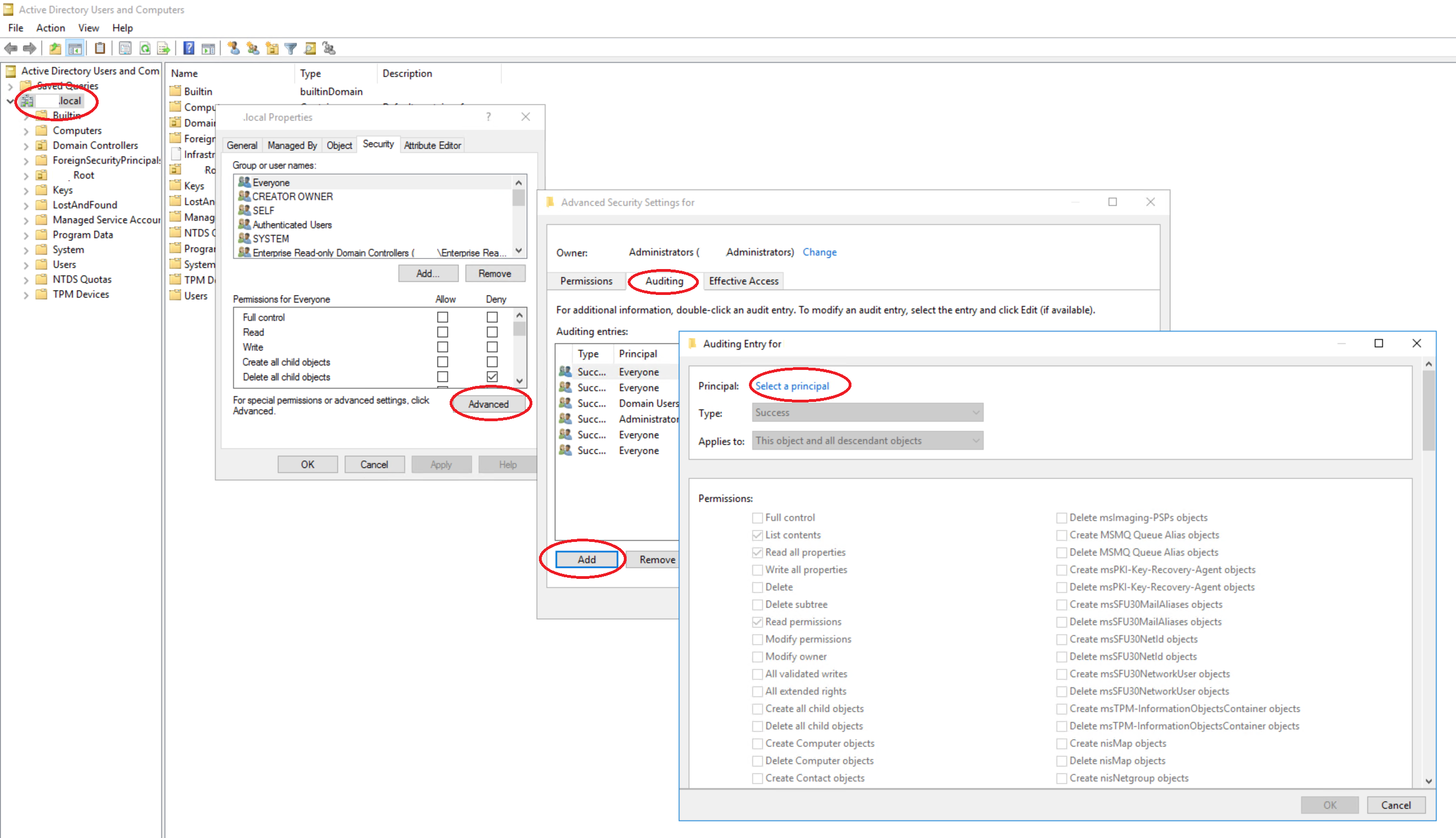Screen dimensions: 1456x838
Task: Check the Read Deny checkbox
Action: (x=492, y=332)
